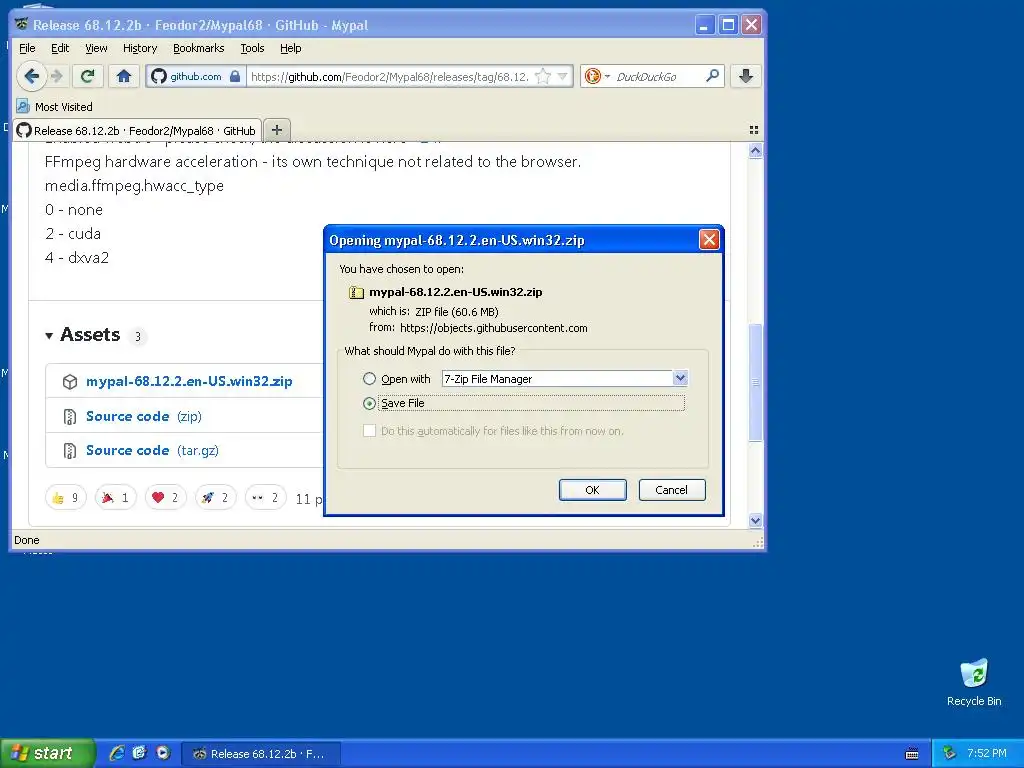Click the on-screen keyboard taskbar icon

pos(912,754)
